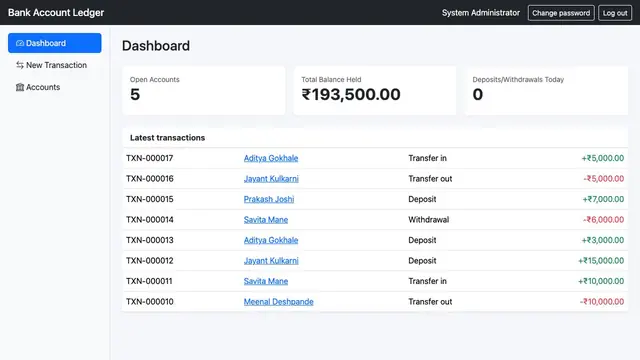Open Aditya Gokhale link in TXN-000017 row
Screen dimensions: 640x360
(271, 158)
